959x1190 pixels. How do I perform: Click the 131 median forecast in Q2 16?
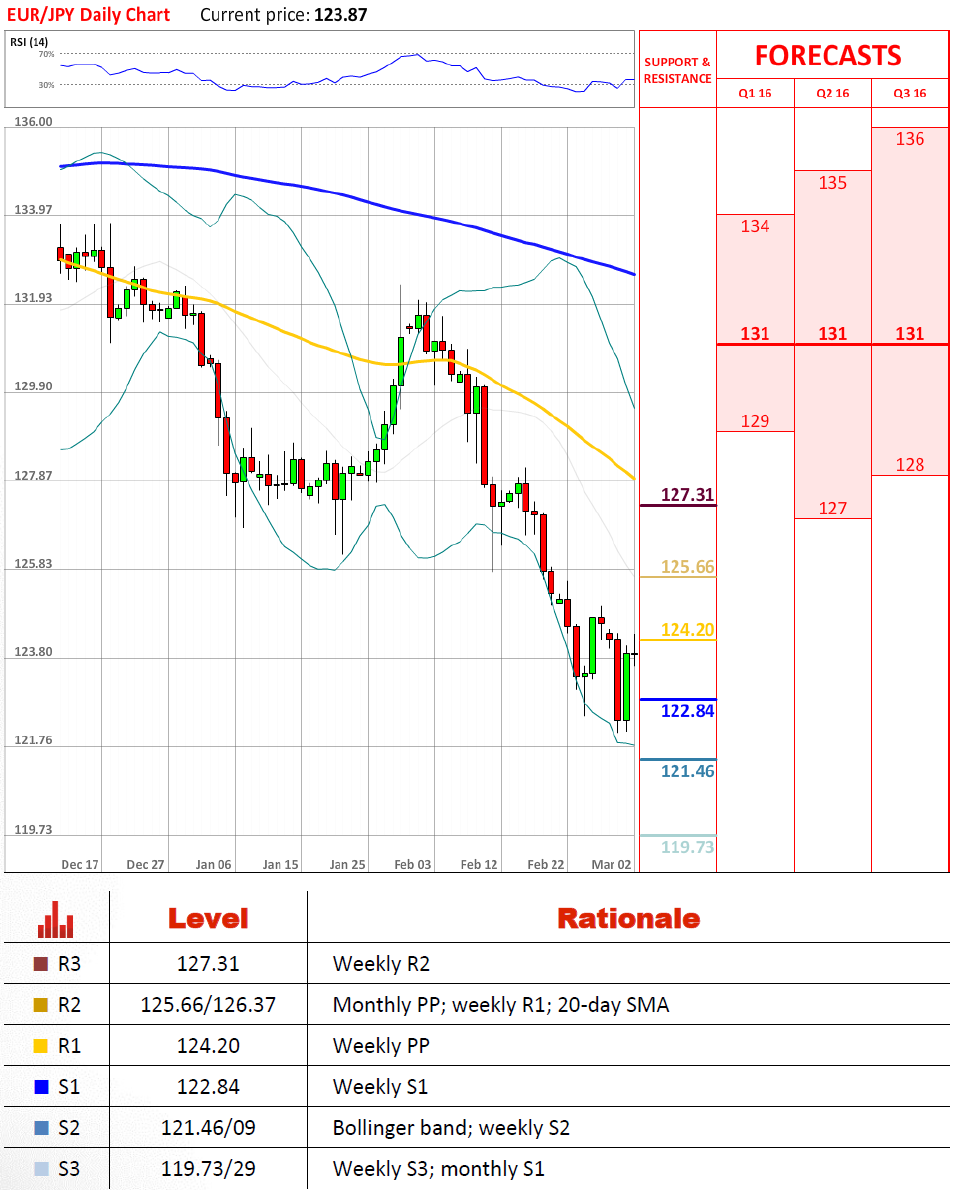tap(832, 334)
